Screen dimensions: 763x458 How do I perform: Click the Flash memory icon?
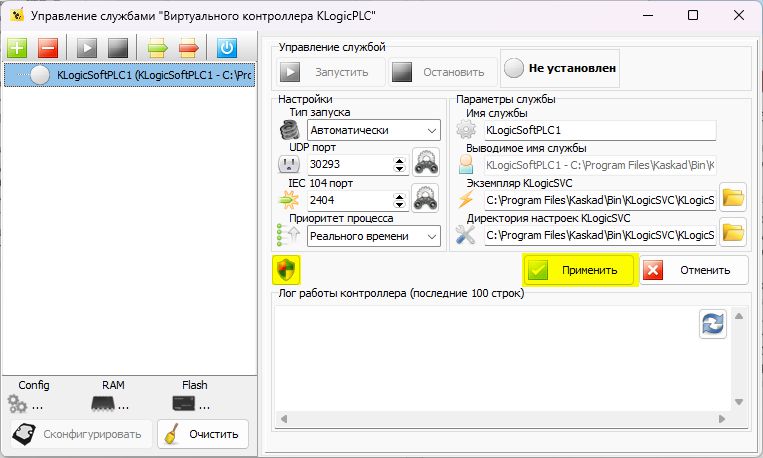point(184,403)
